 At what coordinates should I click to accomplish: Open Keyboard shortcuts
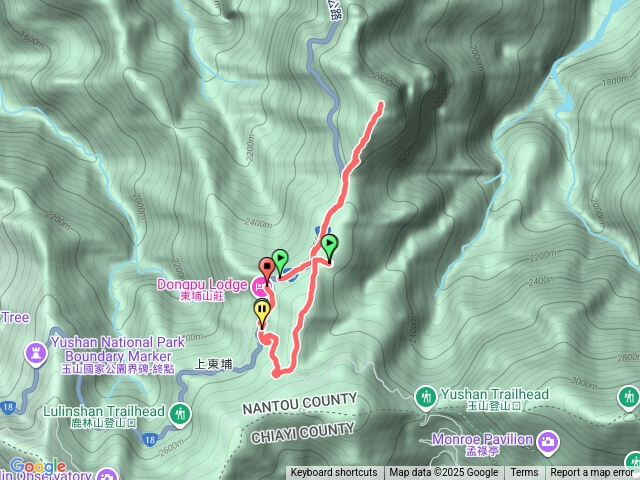point(334,473)
